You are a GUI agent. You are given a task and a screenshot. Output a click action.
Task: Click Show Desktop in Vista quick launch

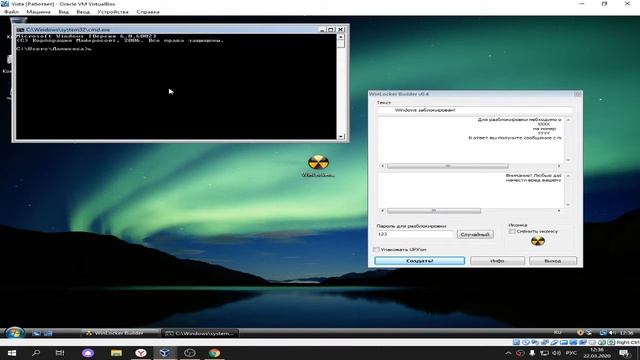coord(36,333)
